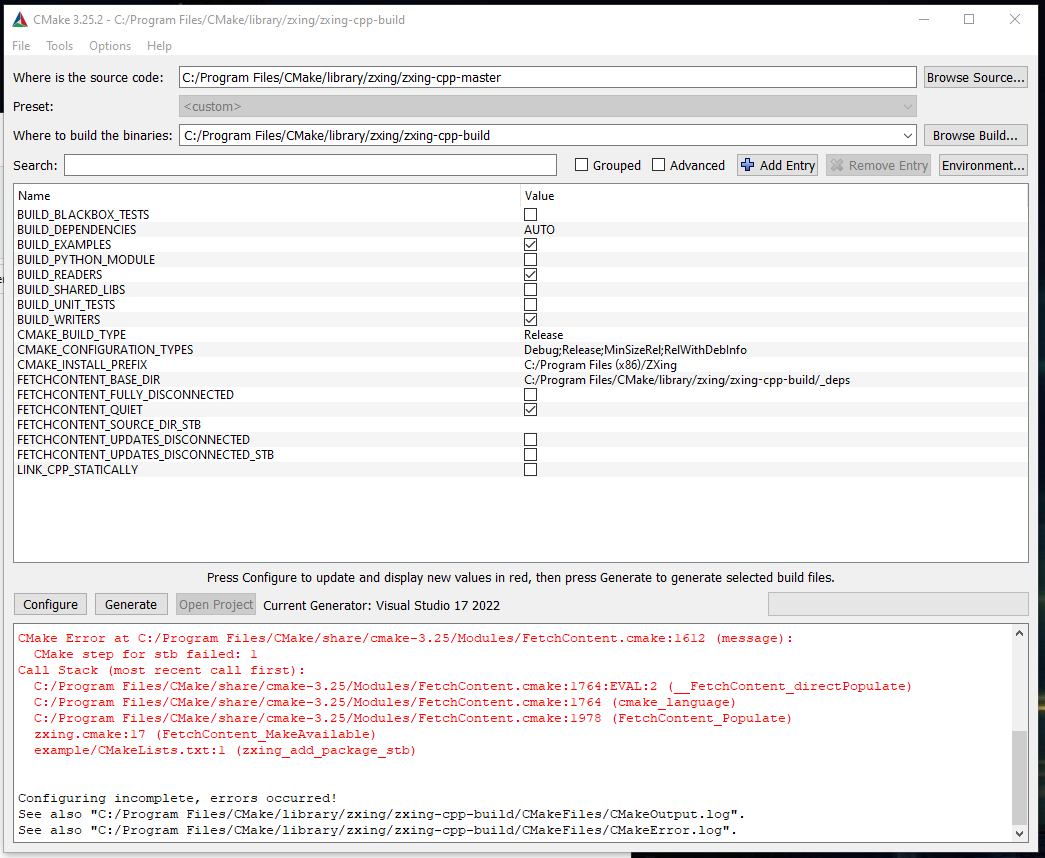The height and width of the screenshot is (858, 1045).
Task: Check BUILD_PYTHON_MODULE checkbox
Action: [530, 259]
